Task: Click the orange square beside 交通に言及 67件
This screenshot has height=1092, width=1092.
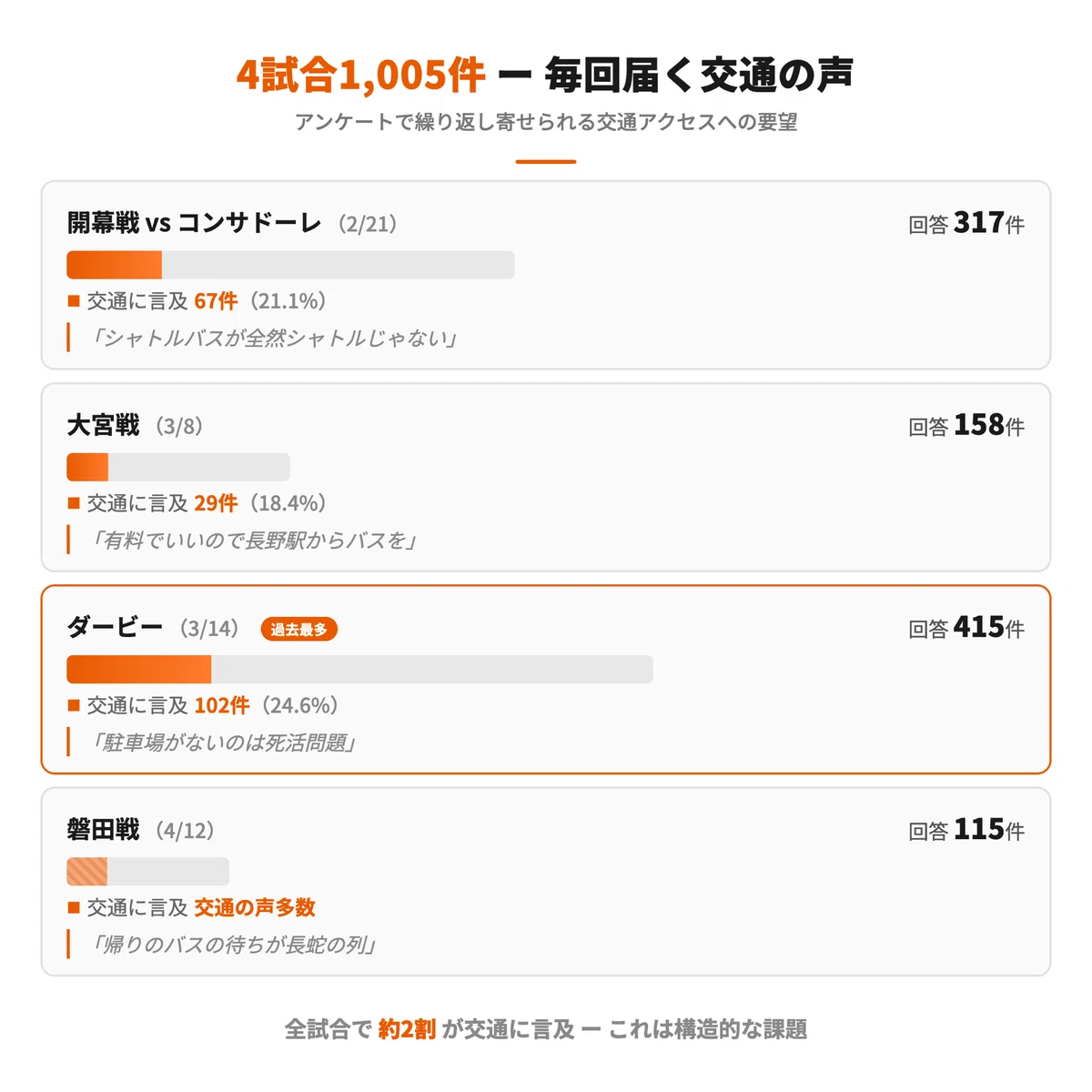Action: click(74, 301)
